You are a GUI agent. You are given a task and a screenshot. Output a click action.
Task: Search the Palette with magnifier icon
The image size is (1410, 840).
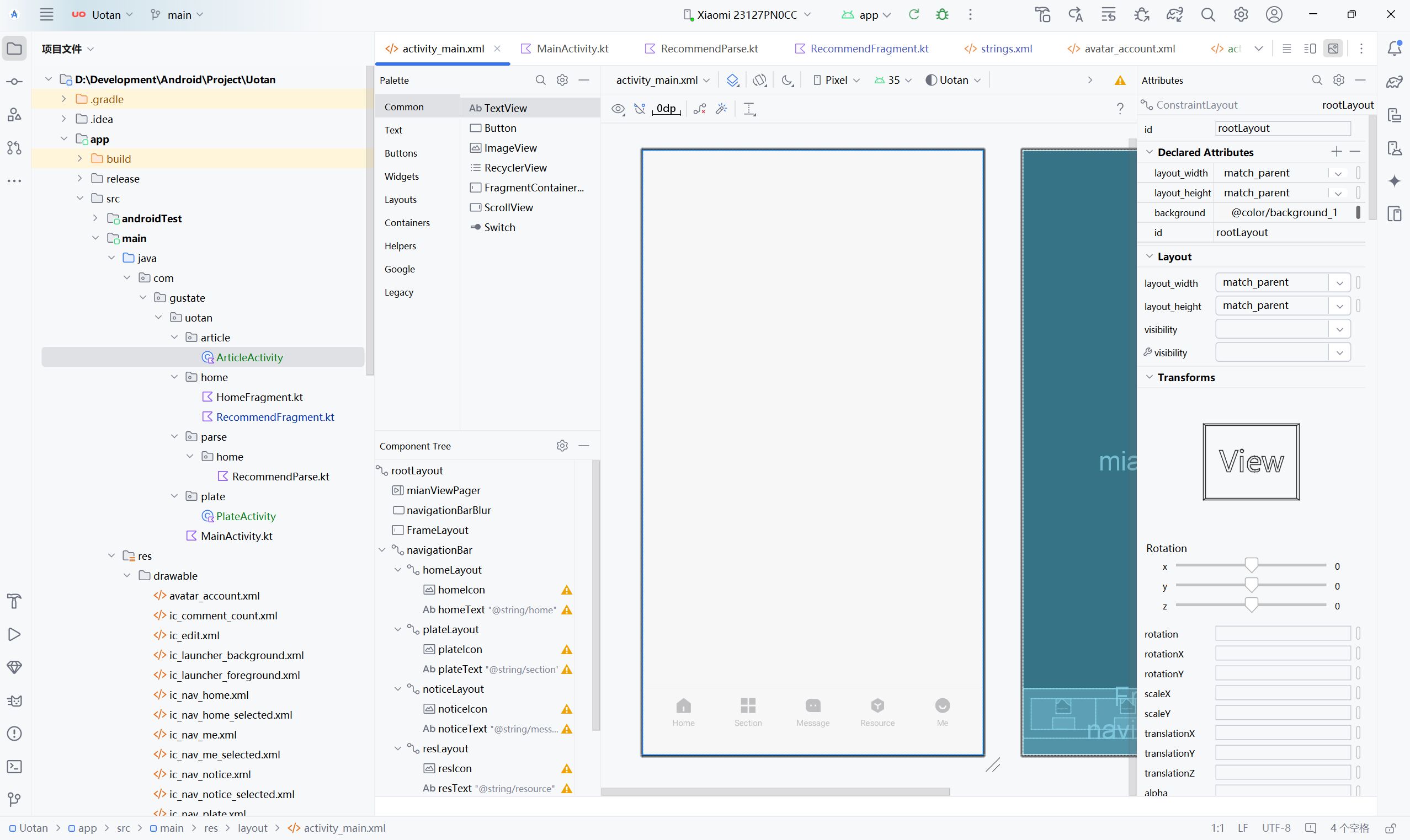[541, 81]
